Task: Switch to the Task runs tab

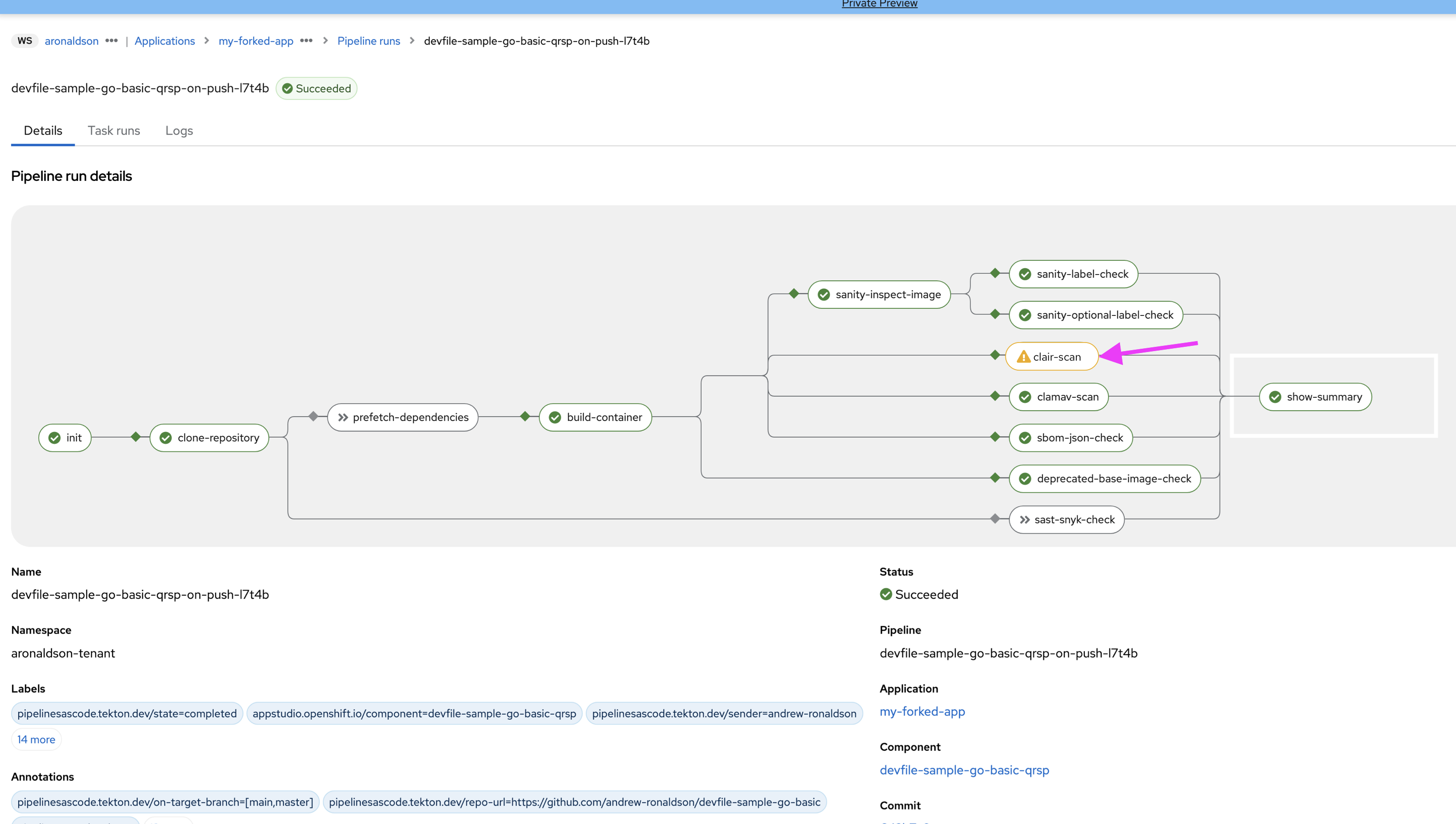Action: point(114,131)
